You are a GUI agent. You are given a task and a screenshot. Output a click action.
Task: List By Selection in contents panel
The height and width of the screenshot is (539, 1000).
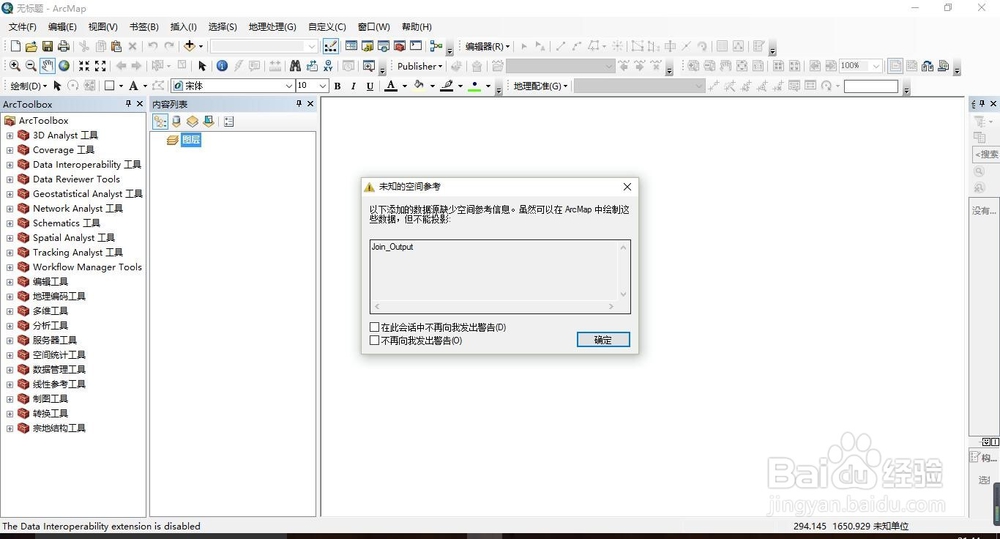click(x=209, y=121)
